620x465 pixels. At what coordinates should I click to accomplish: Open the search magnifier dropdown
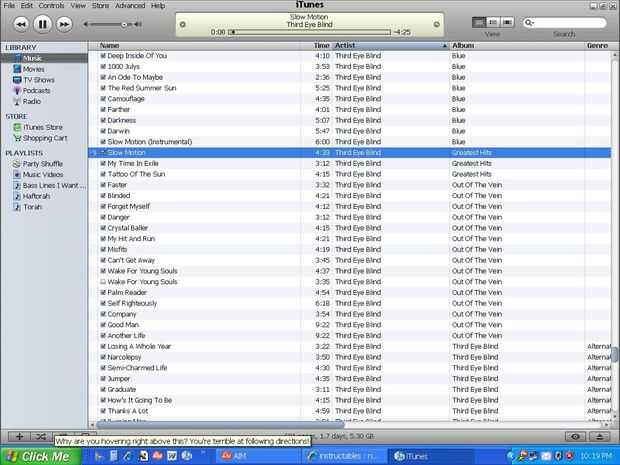pyautogui.click(x=529, y=23)
